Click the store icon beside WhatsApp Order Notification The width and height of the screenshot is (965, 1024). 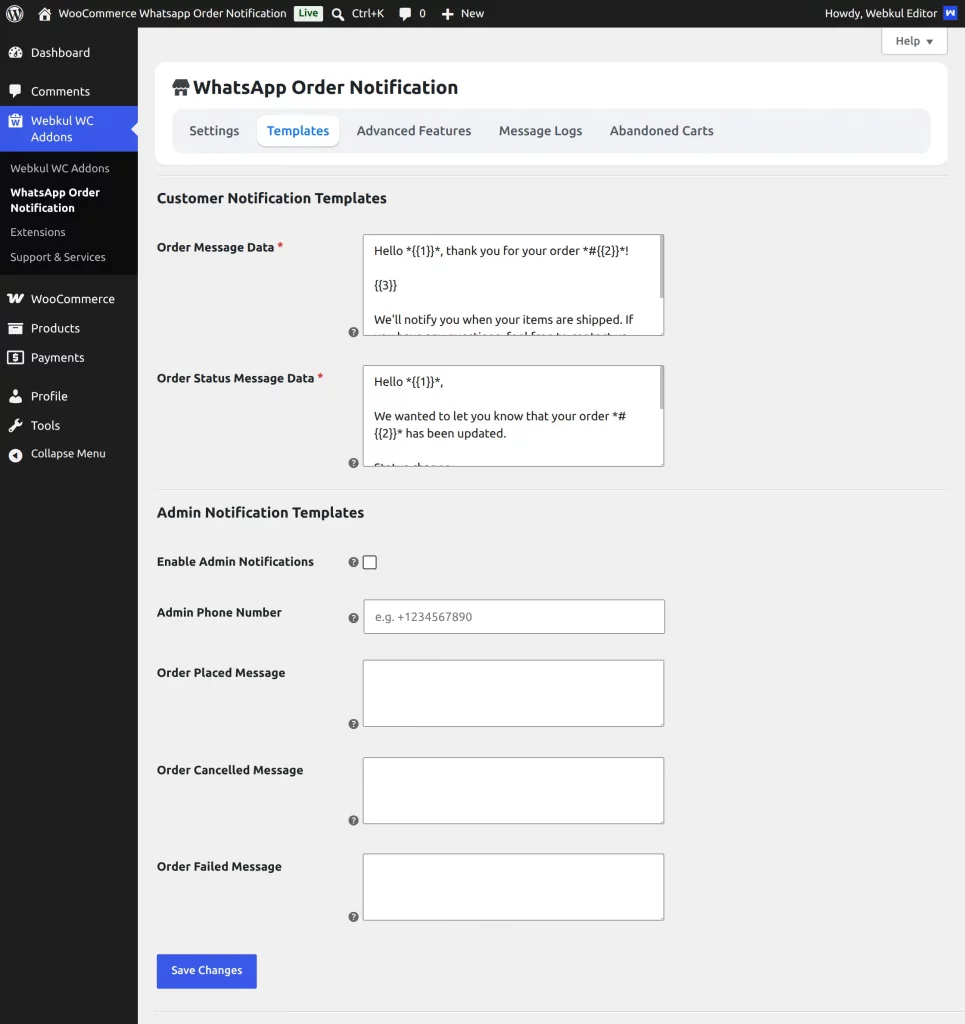coord(181,87)
